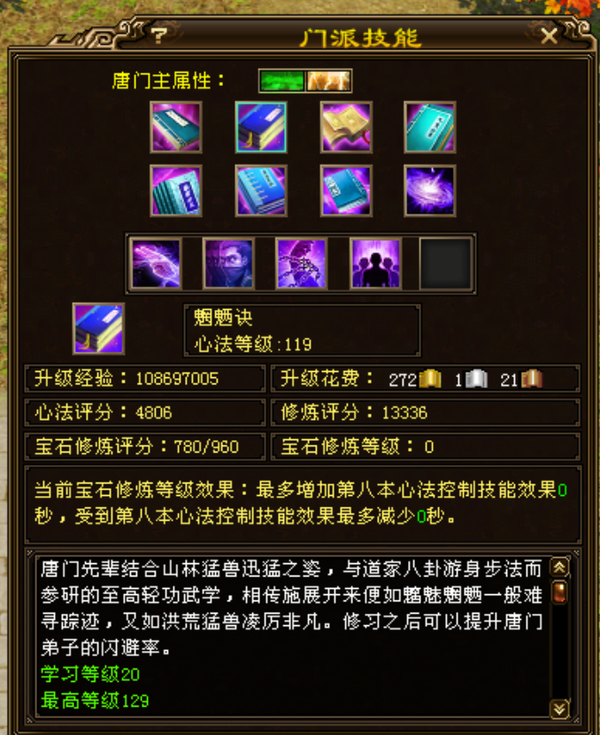Click the large selected 魍魉诀 book thumbnail
600x735 pixels.
tap(98, 328)
